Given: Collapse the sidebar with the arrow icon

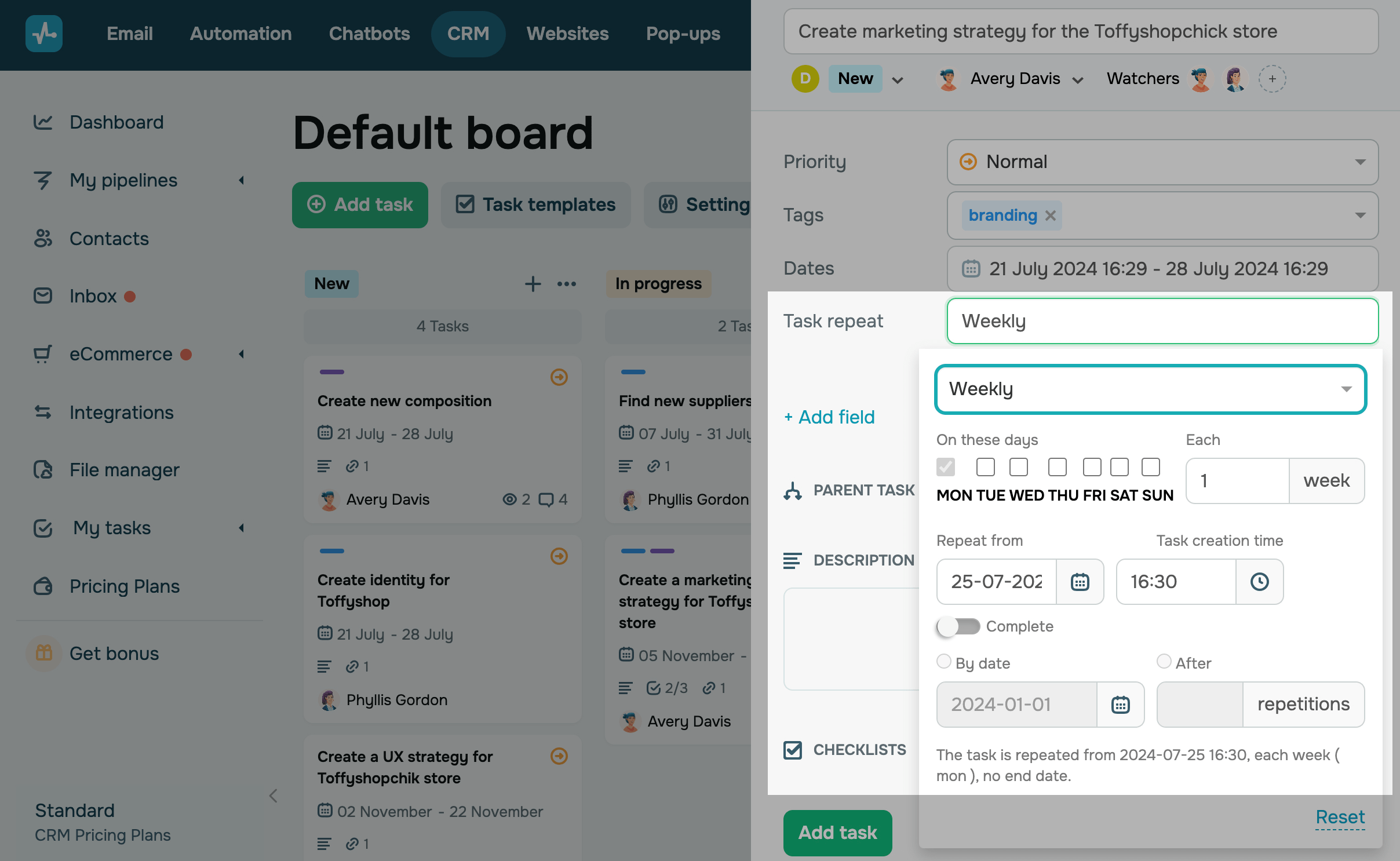Looking at the screenshot, I should (x=274, y=796).
